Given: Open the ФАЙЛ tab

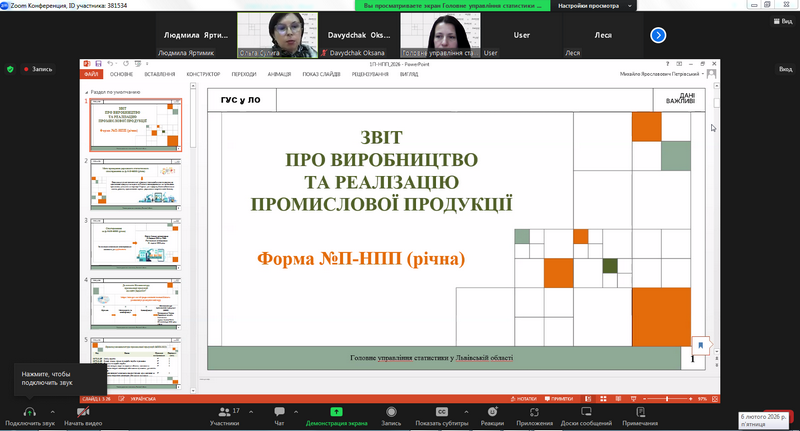Looking at the screenshot, I should tap(91, 74).
